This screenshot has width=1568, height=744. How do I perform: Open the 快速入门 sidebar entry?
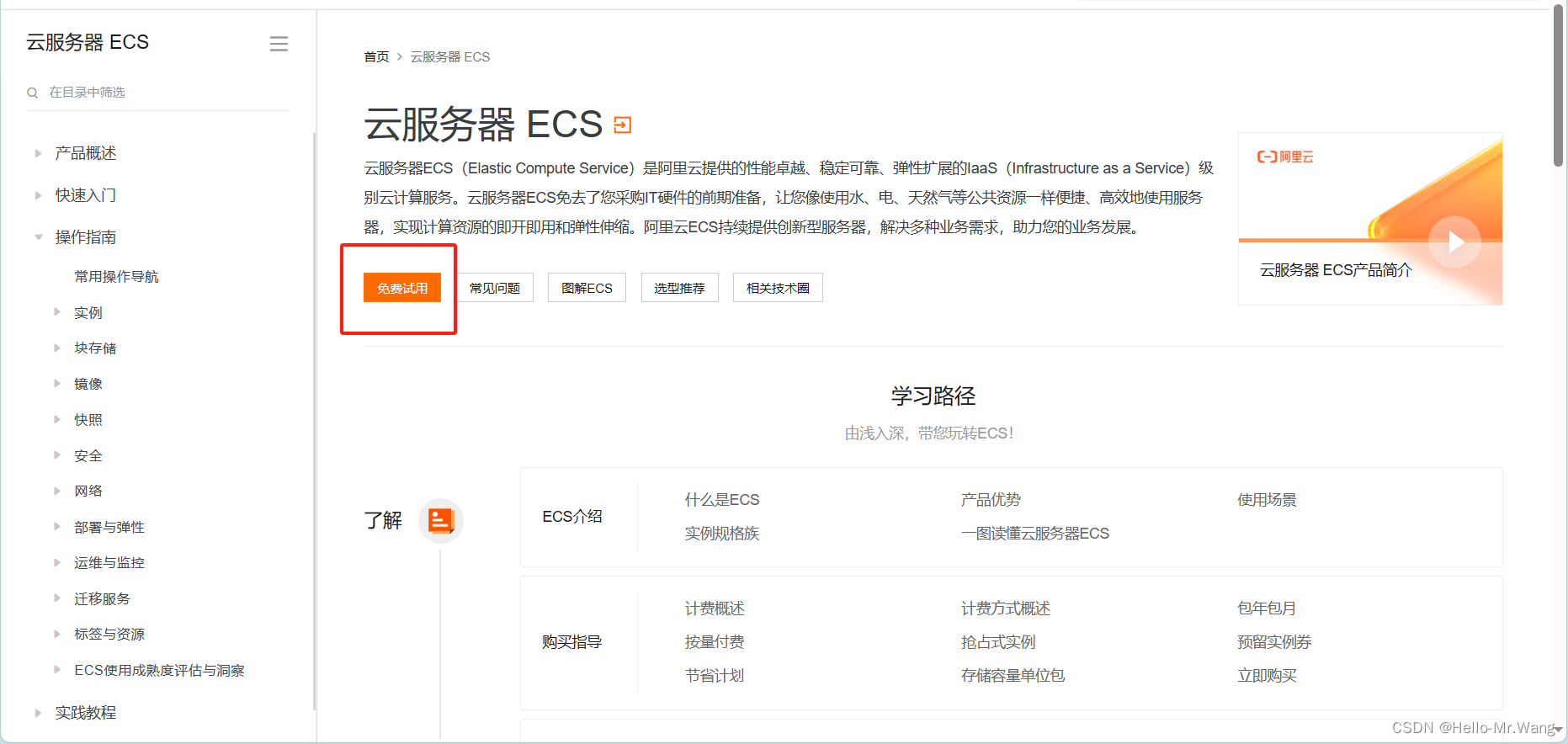point(86,195)
